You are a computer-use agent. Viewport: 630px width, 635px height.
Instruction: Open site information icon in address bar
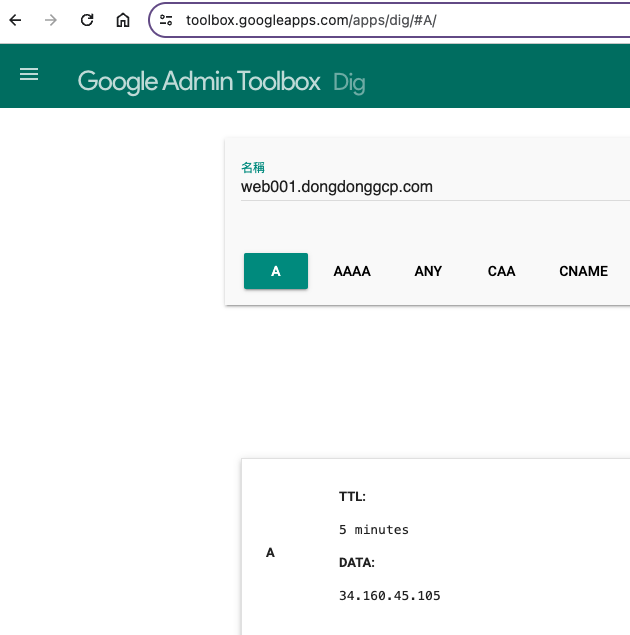167,20
